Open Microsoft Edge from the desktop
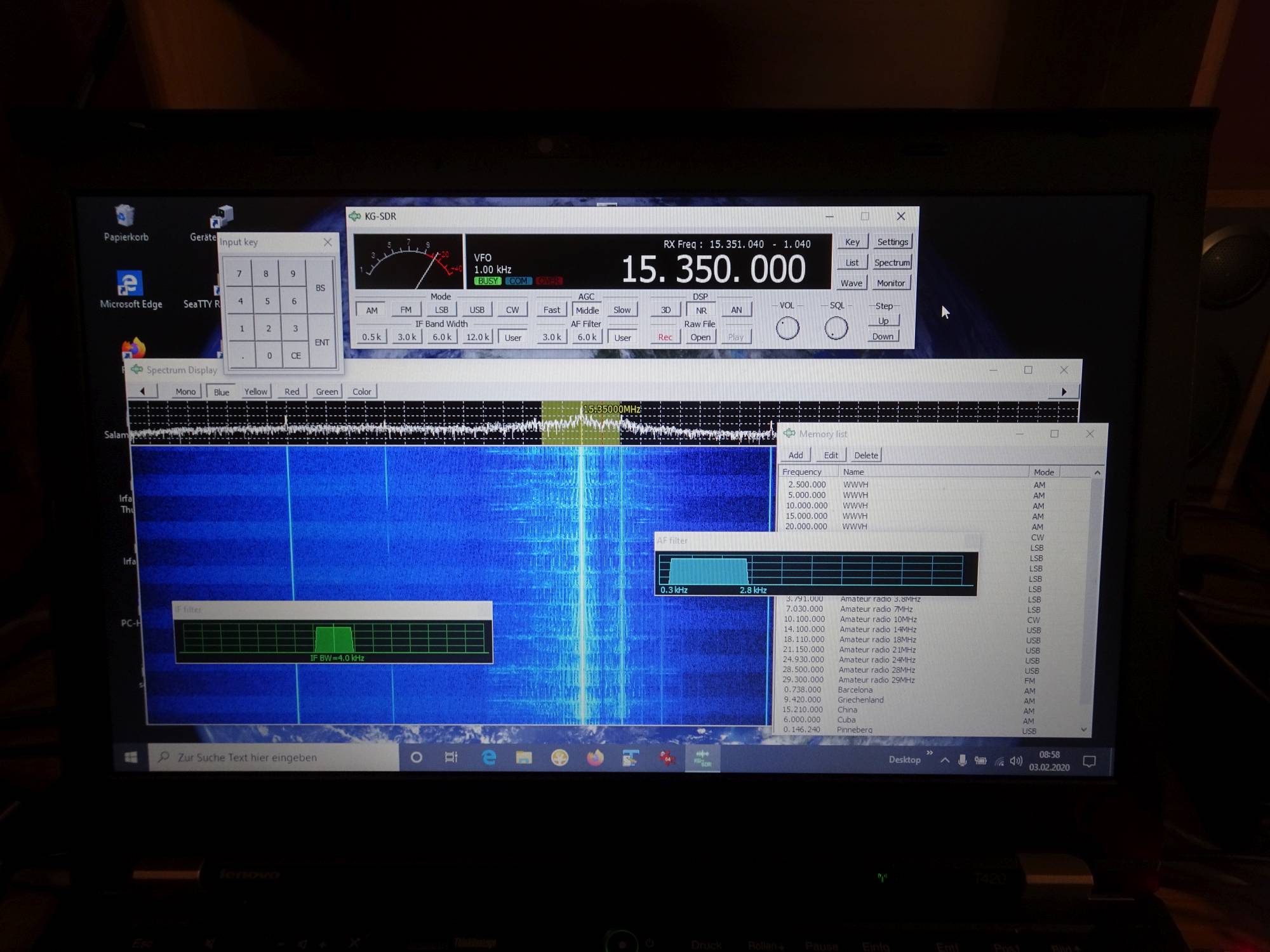The width and height of the screenshot is (1270, 952). (x=130, y=282)
